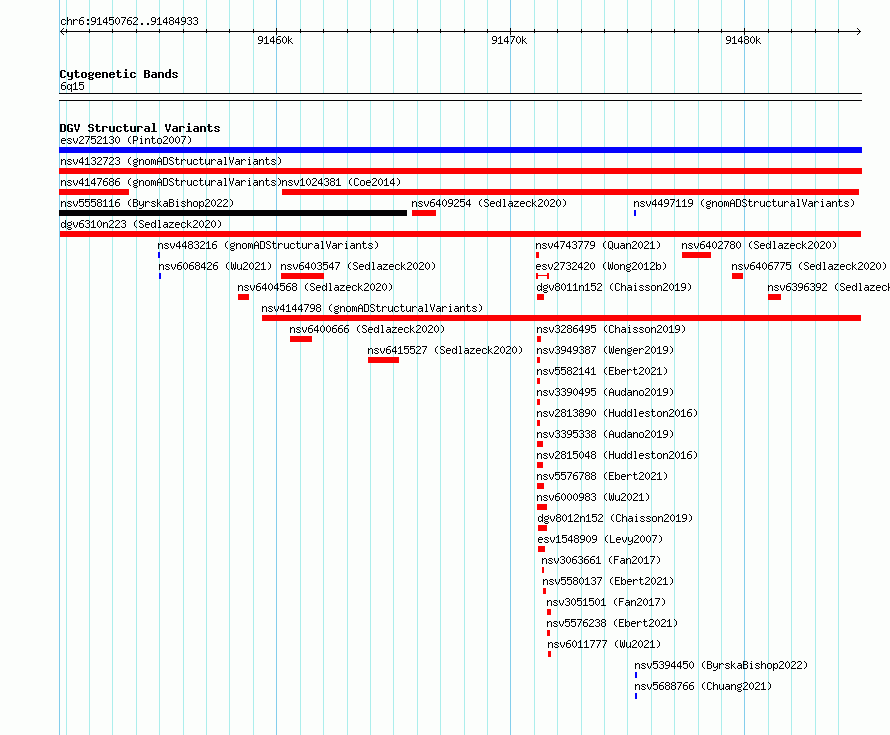890x735 pixels.
Task: Select the red nsv6402780 variant bar
Action: coord(696,255)
